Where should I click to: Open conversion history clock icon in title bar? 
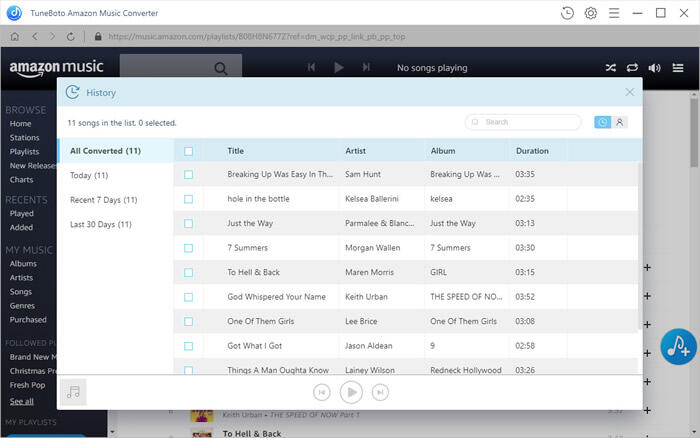[x=567, y=13]
